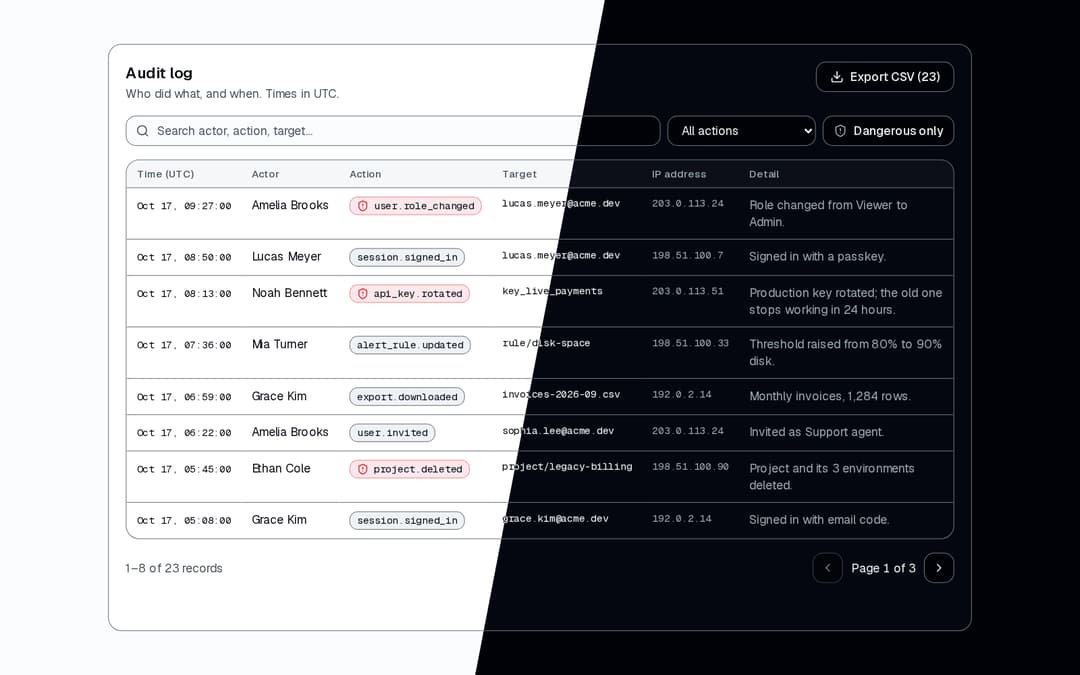Image resolution: width=1080 pixels, height=675 pixels.
Task: Click target sophia.lee@acme.dev
Action: (558, 431)
